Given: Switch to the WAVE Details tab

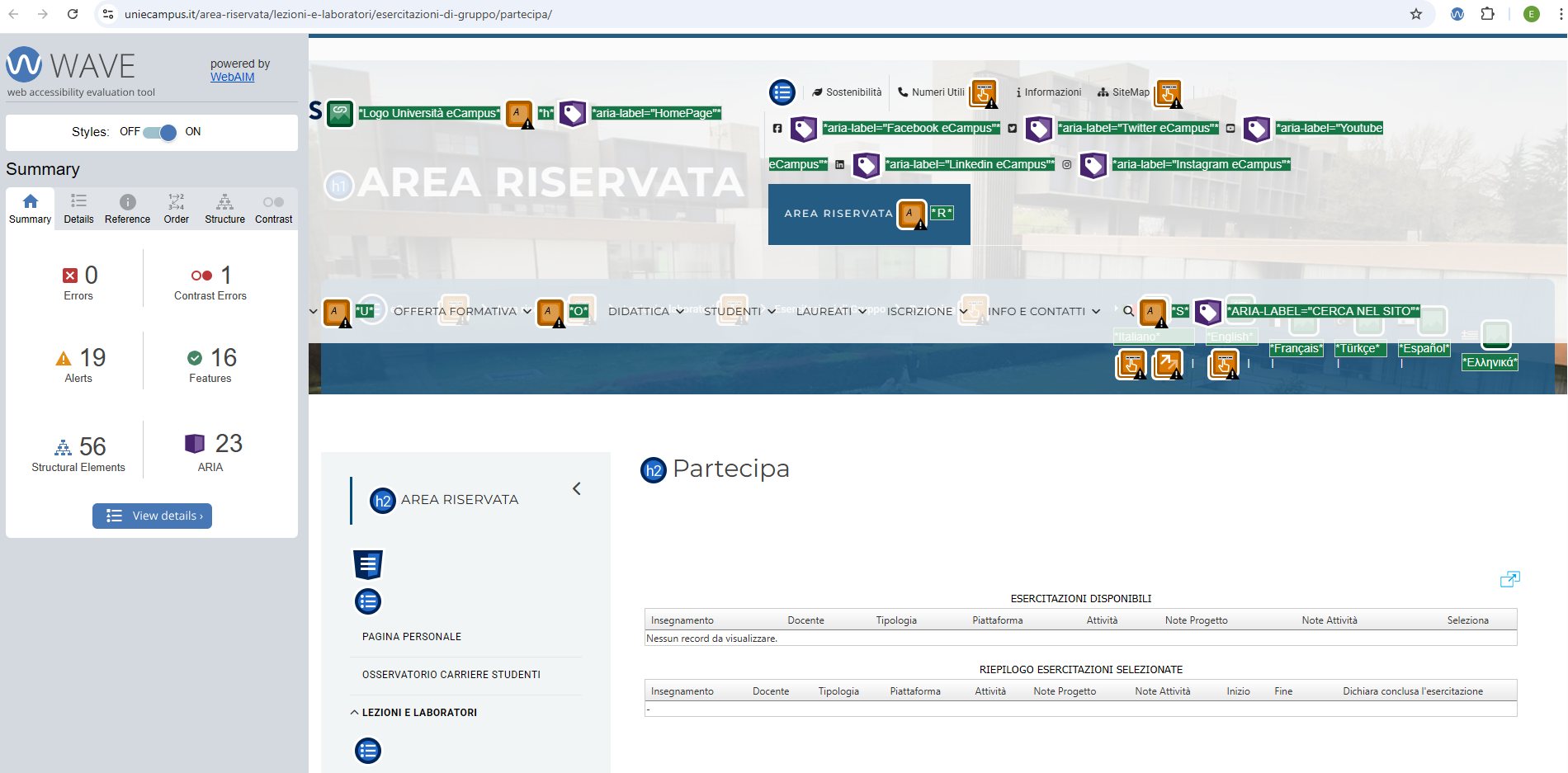Looking at the screenshot, I should tap(78, 209).
